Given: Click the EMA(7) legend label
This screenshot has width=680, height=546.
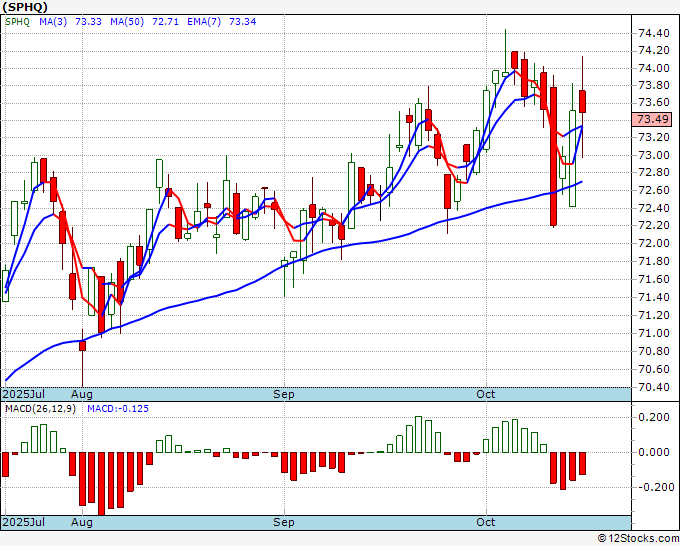Looking at the screenshot, I should tap(204, 22).
